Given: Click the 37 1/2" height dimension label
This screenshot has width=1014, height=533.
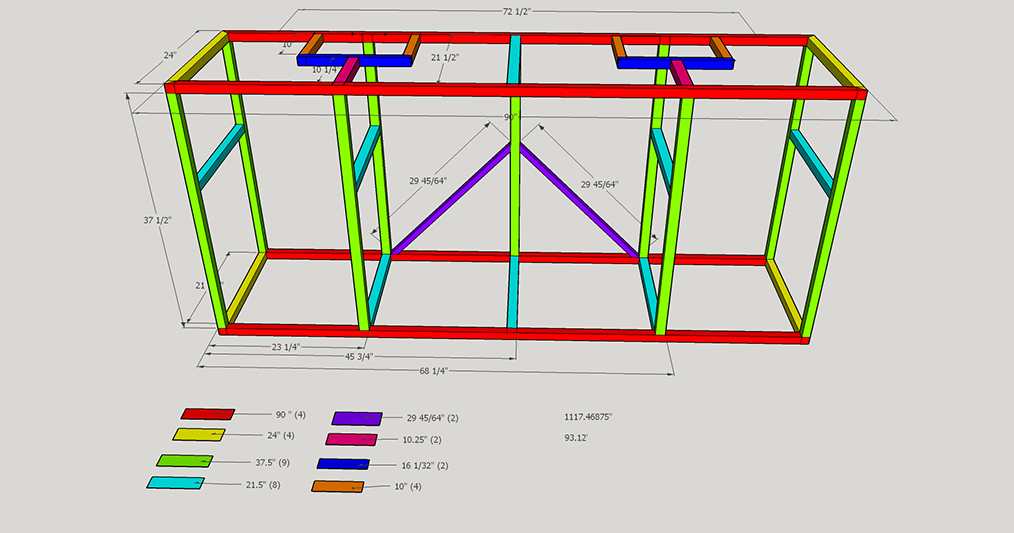Looking at the screenshot, I should pyautogui.click(x=157, y=221).
